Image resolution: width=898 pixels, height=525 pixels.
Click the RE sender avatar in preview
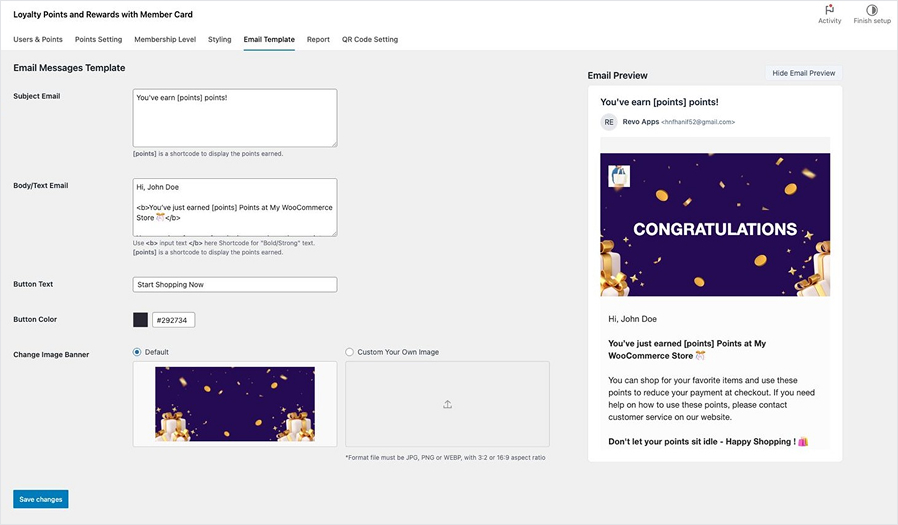click(x=609, y=122)
